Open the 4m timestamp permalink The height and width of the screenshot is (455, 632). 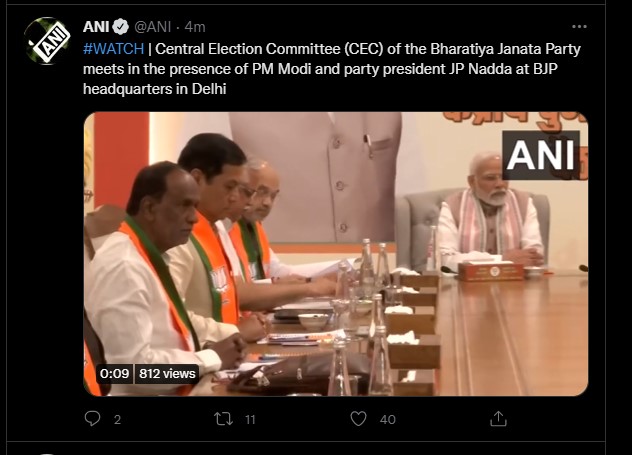195,27
